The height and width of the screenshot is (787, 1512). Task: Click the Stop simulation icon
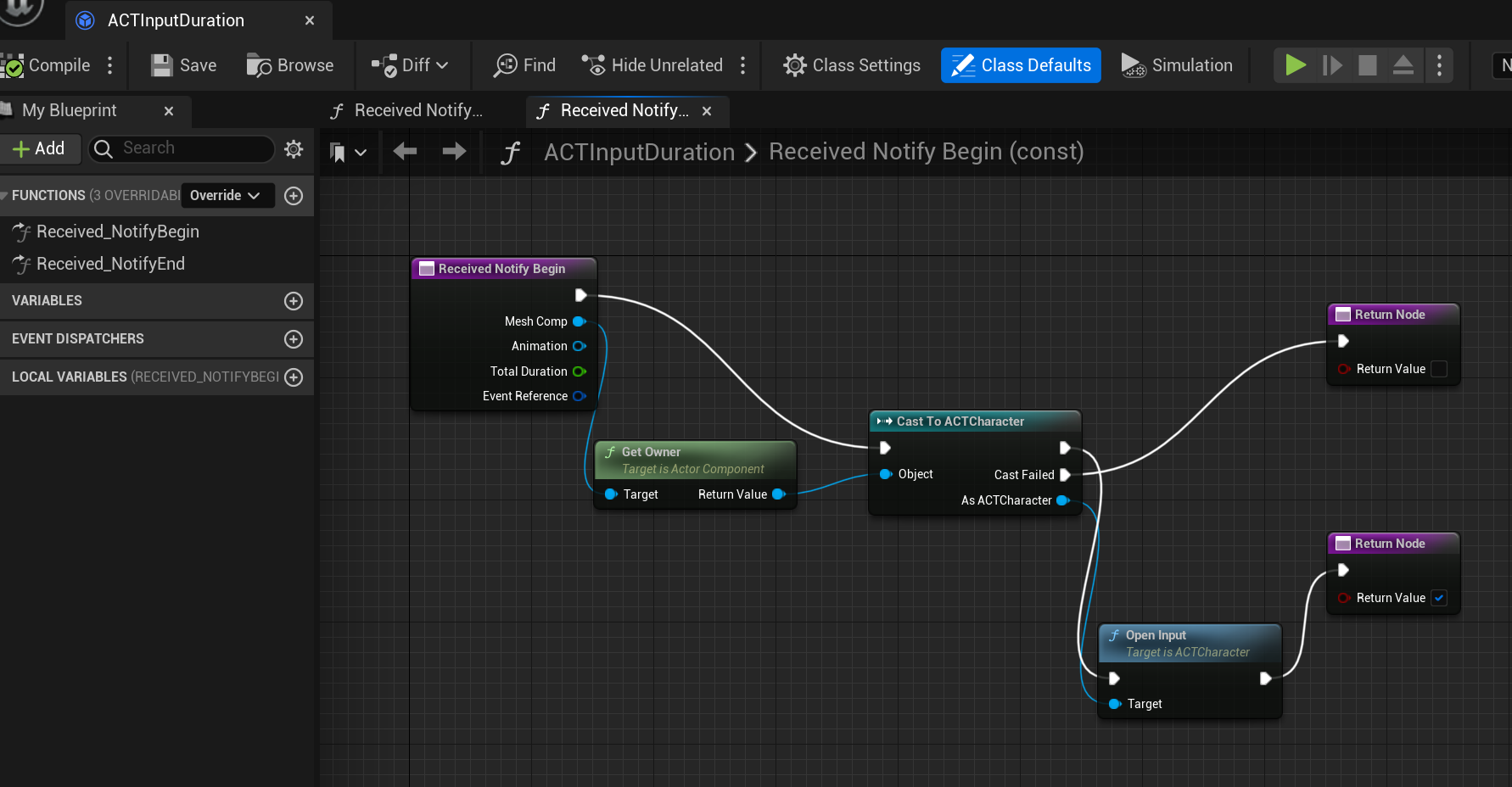click(1367, 65)
